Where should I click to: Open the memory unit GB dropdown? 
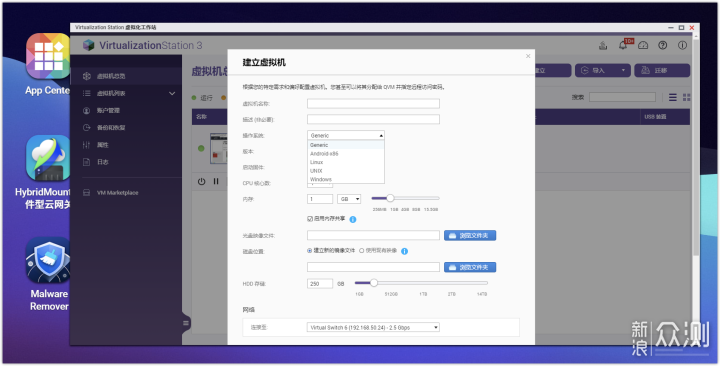tap(349, 199)
